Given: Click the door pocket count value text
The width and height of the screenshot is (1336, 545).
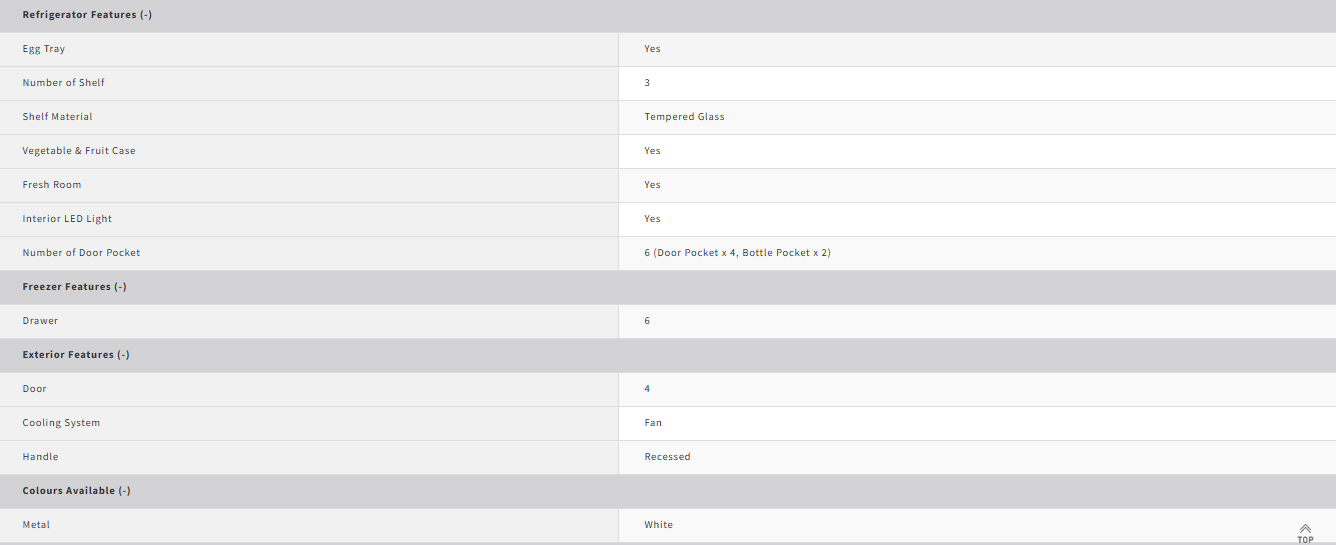Looking at the screenshot, I should [738, 253].
